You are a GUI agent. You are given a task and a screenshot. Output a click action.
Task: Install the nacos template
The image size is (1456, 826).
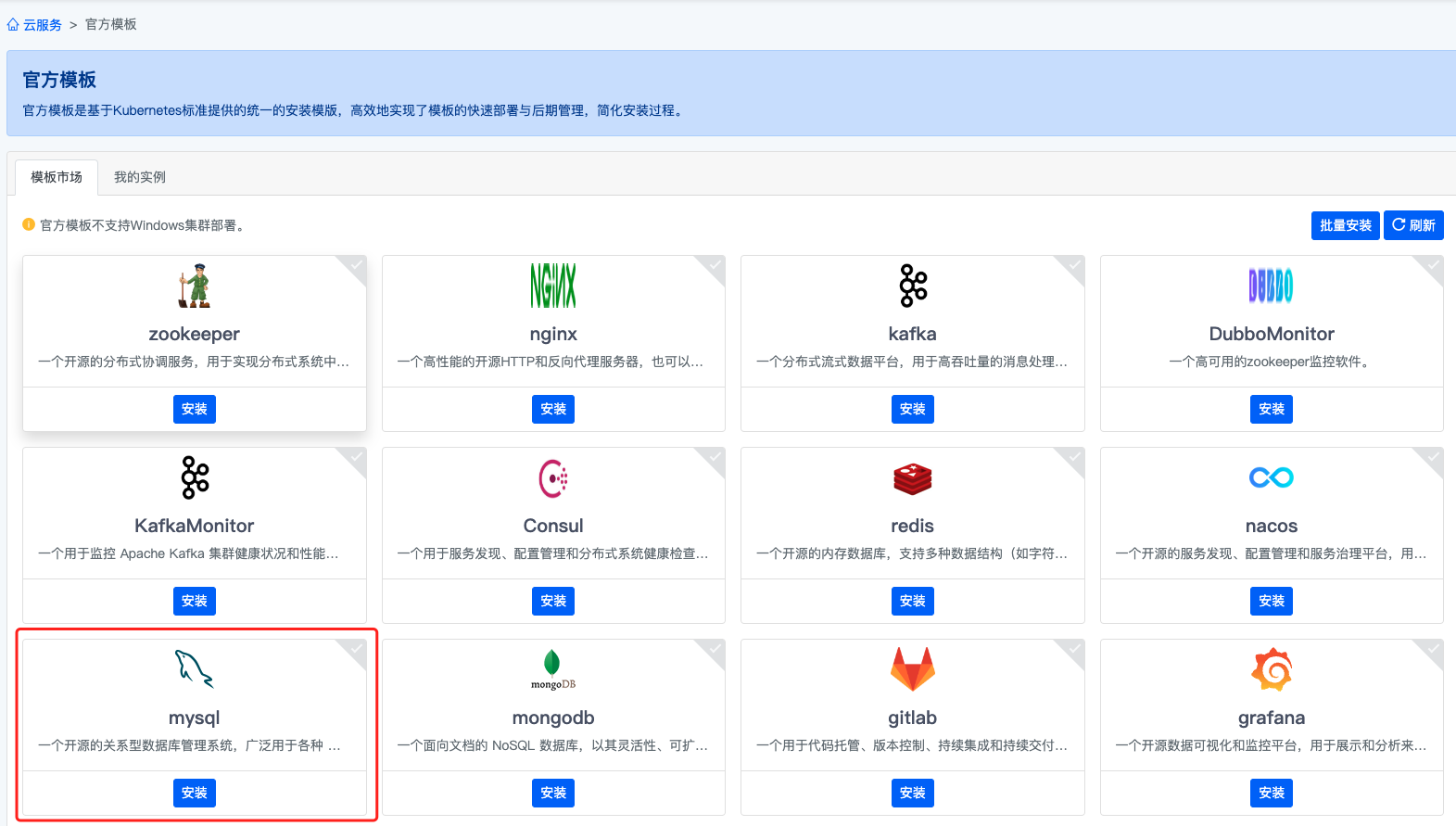(1272, 601)
